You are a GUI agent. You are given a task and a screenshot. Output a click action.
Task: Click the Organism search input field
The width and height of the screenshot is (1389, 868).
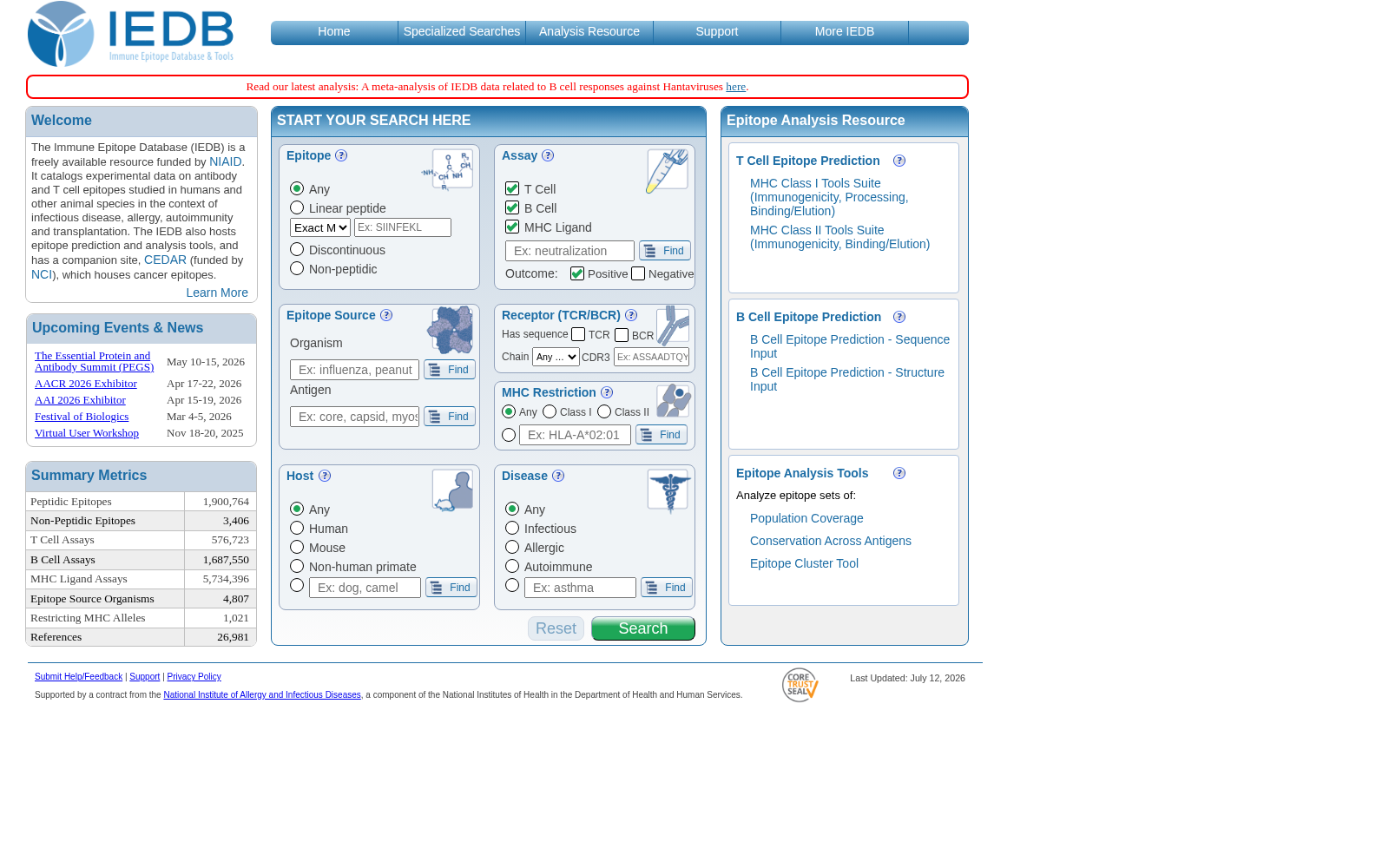click(354, 370)
